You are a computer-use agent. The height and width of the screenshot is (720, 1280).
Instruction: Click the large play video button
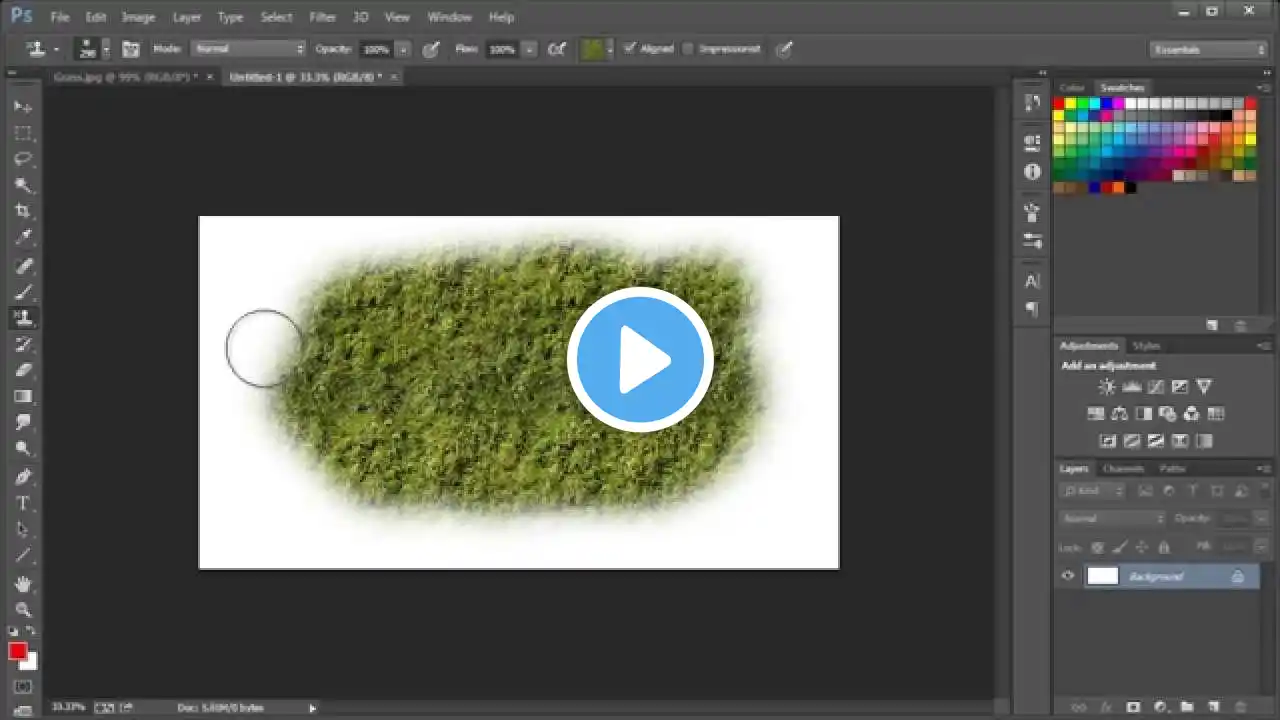pyautogui.click(x=640, y=360)
